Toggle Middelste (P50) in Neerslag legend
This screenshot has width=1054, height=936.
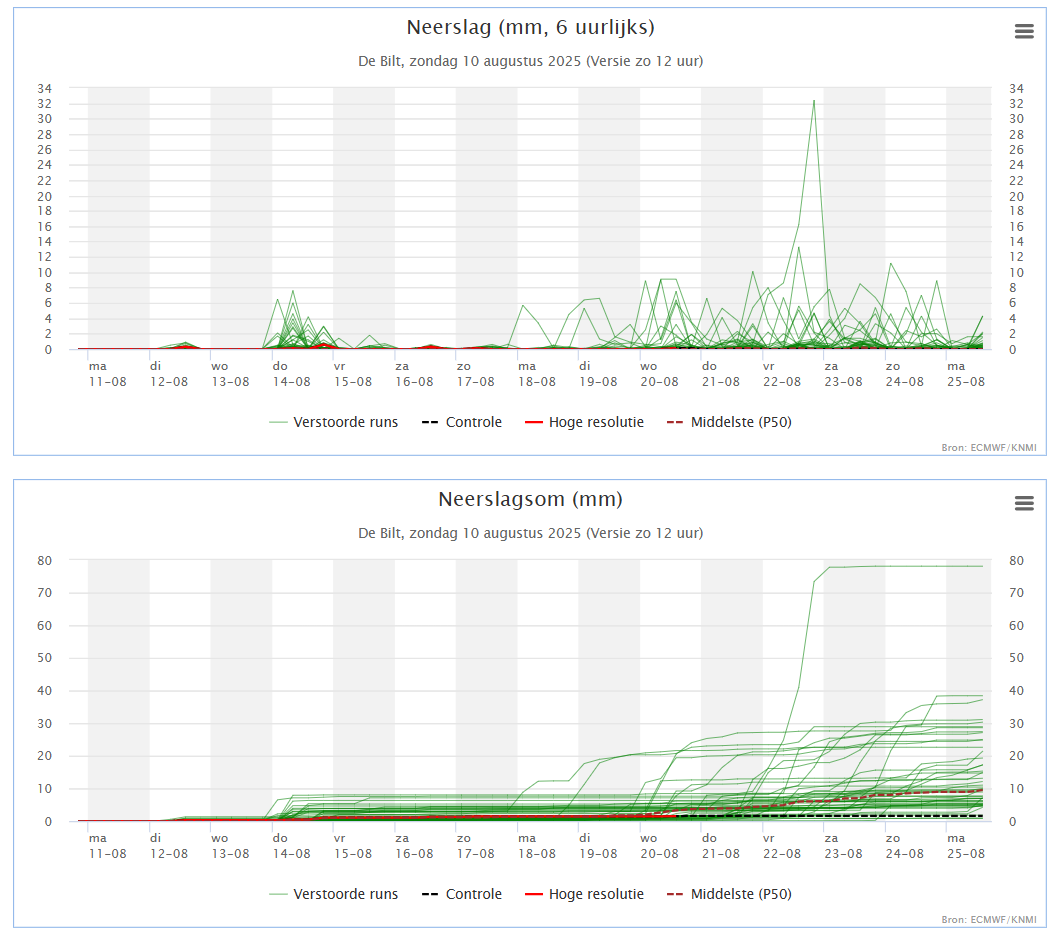coord(729,422)
